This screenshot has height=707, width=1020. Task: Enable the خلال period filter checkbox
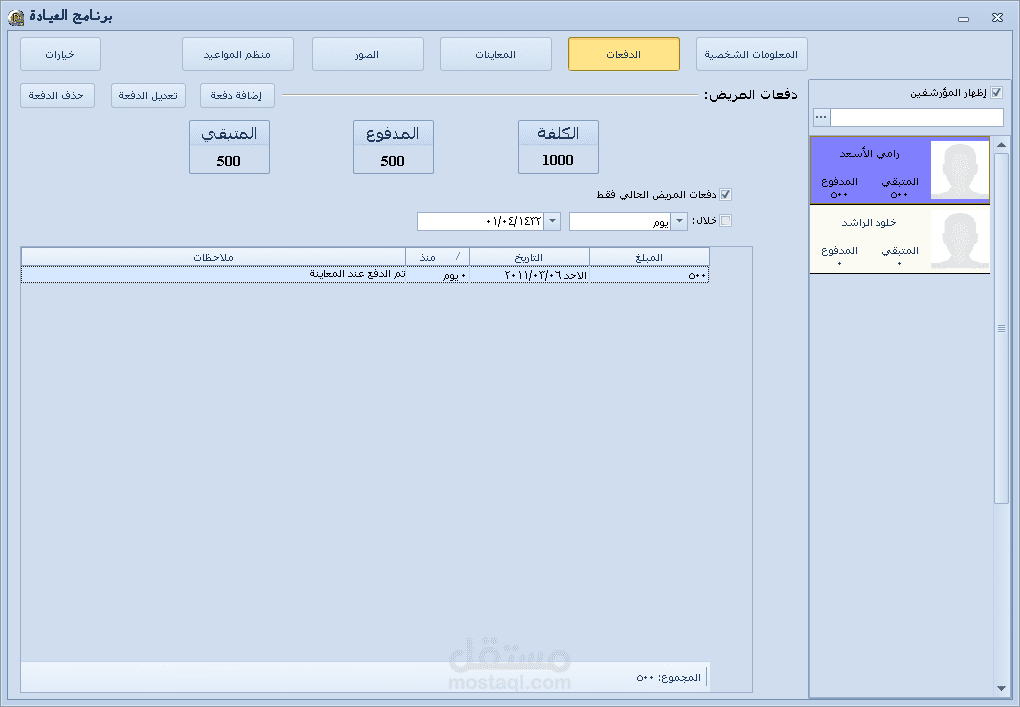click(x=725, y=220)
